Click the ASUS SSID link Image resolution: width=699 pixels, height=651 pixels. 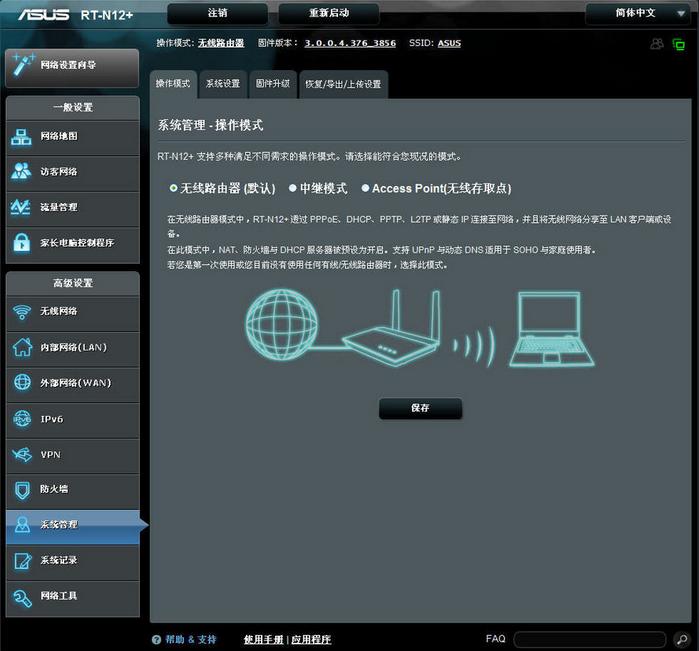(x=449, y=43)
